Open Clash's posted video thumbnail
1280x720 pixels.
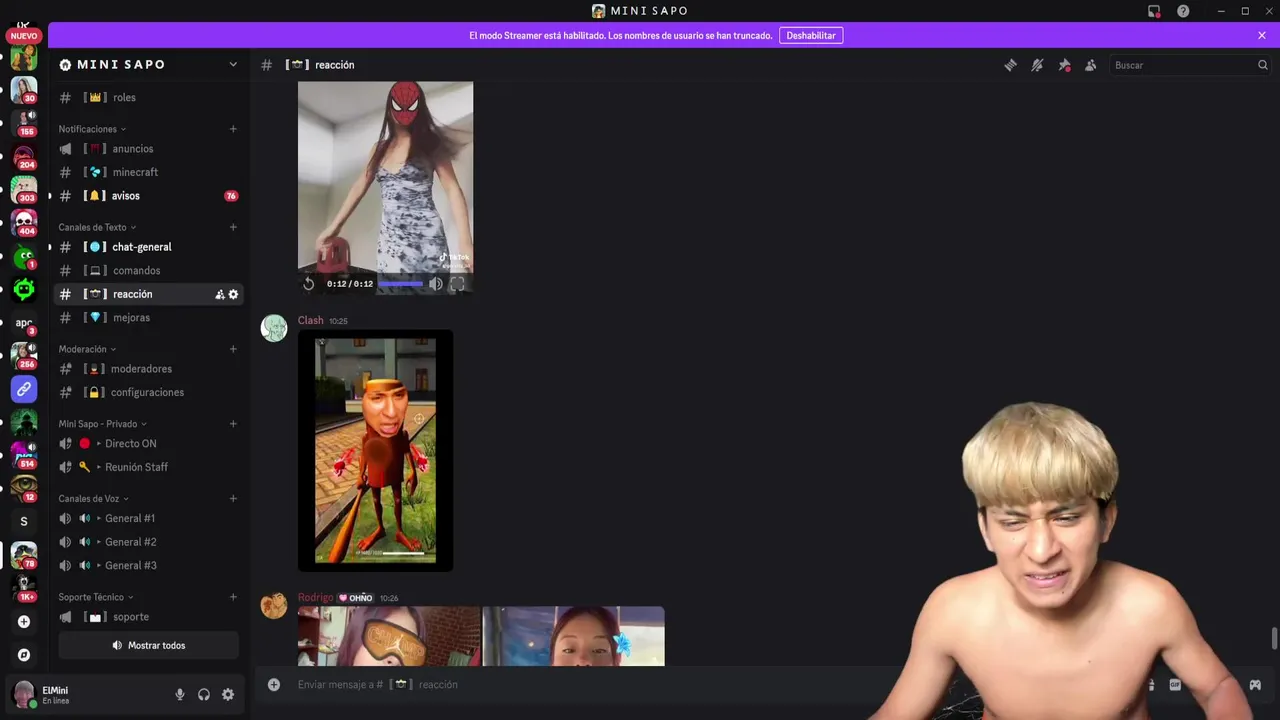[375, 451]
